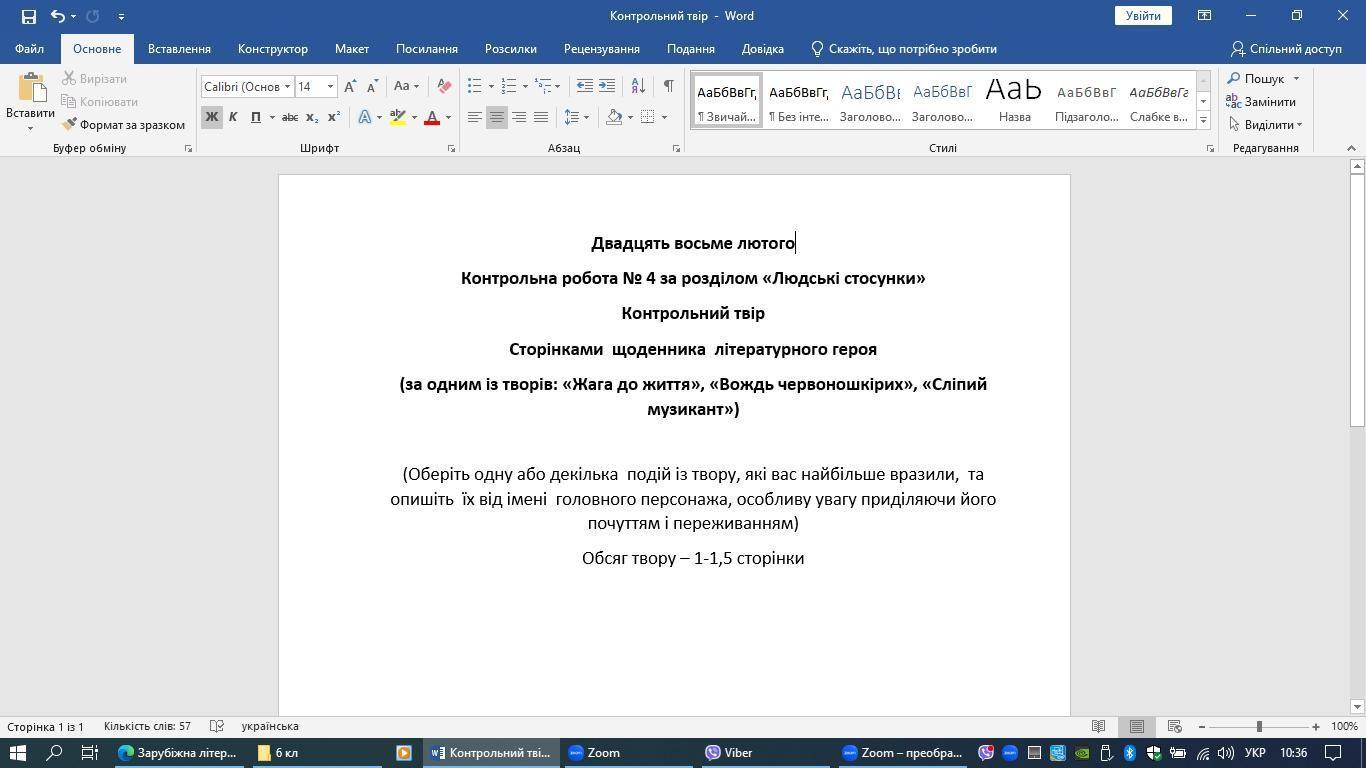Switch to the Конструктор tab
The width and height of the screenshot is (1366, 768).
[273, 49]
